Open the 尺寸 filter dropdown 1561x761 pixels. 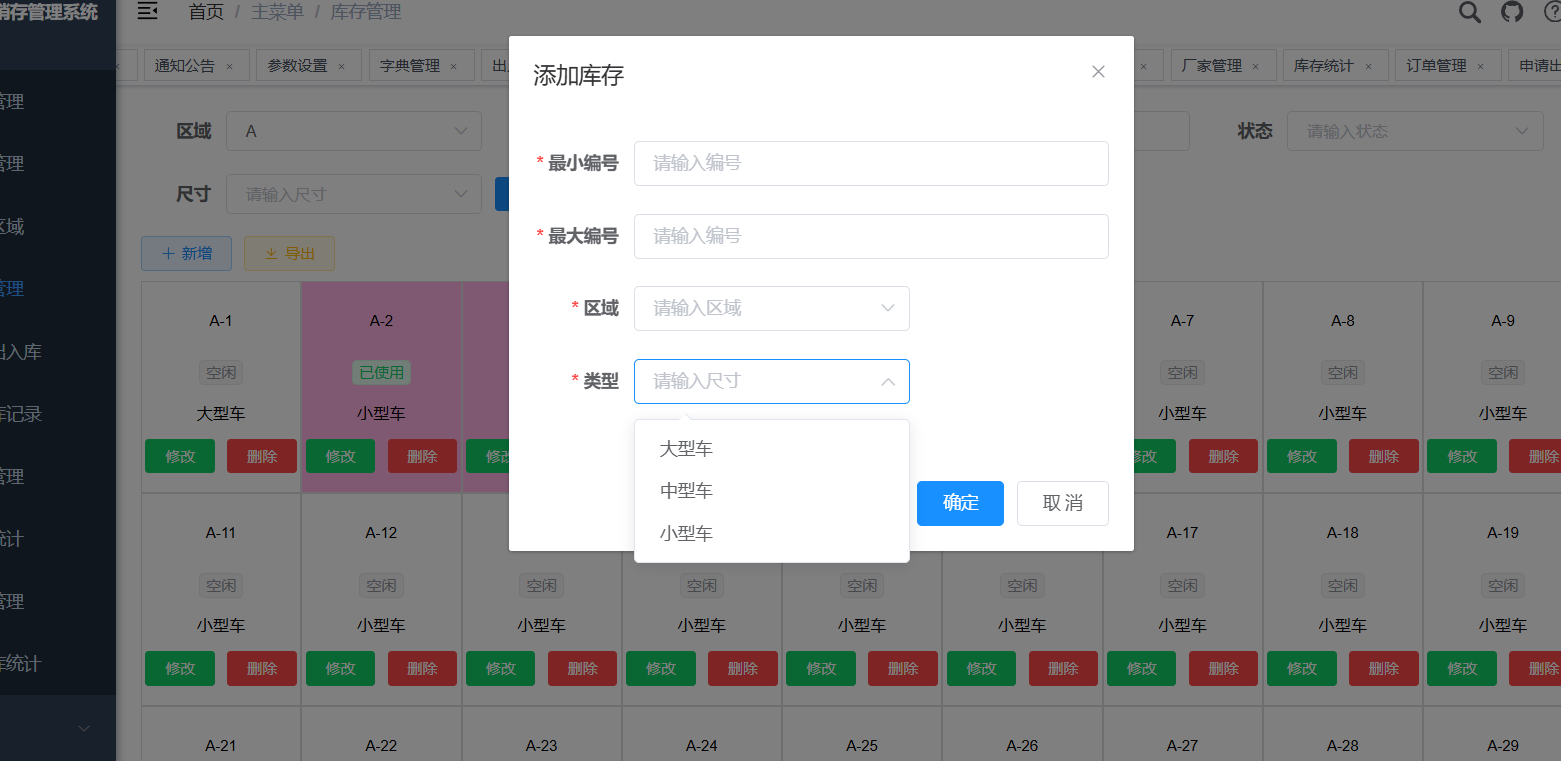pos(354,194)
